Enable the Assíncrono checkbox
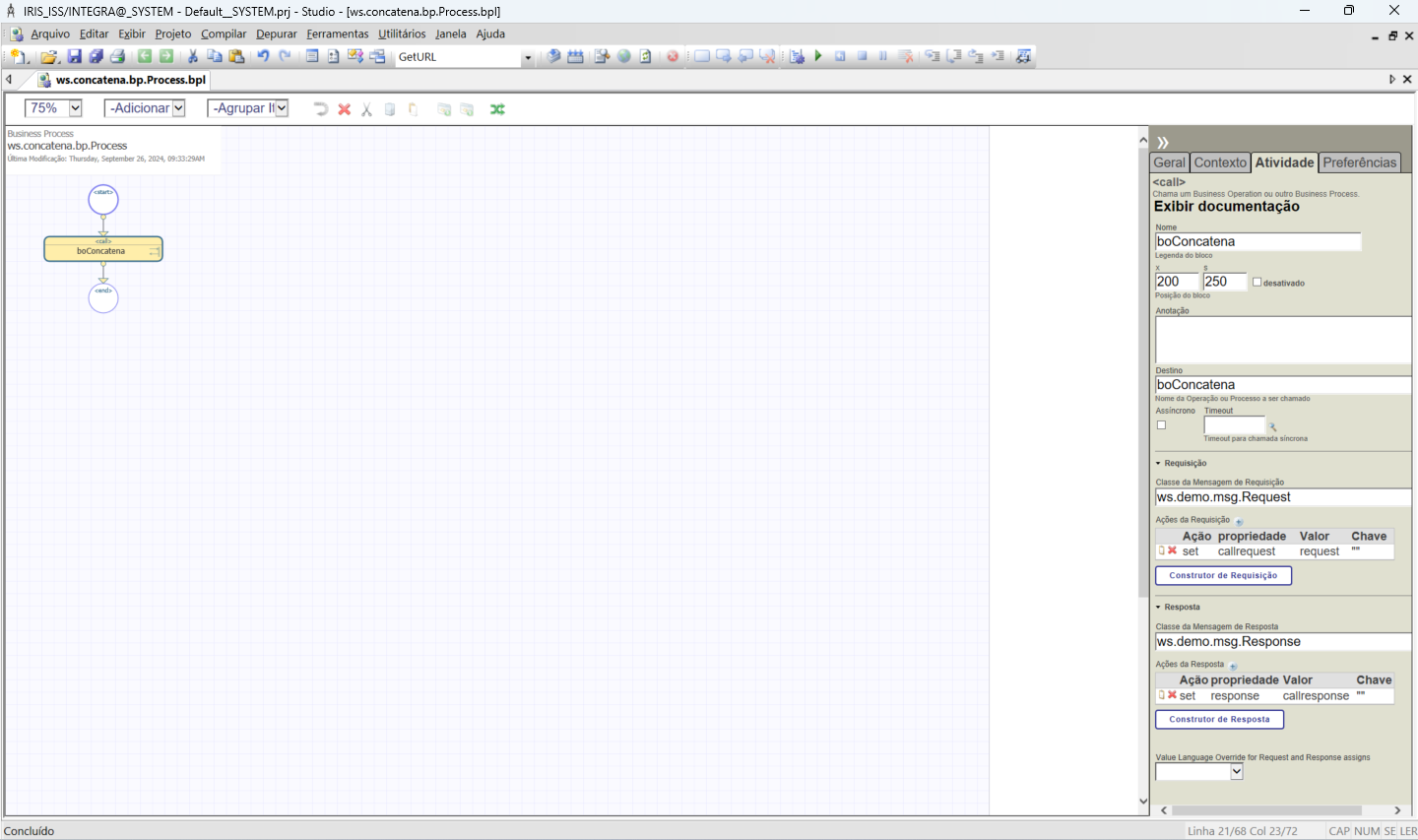Image resolution: width=1418 pixels, height=840 pixels. coord(1162,425)
